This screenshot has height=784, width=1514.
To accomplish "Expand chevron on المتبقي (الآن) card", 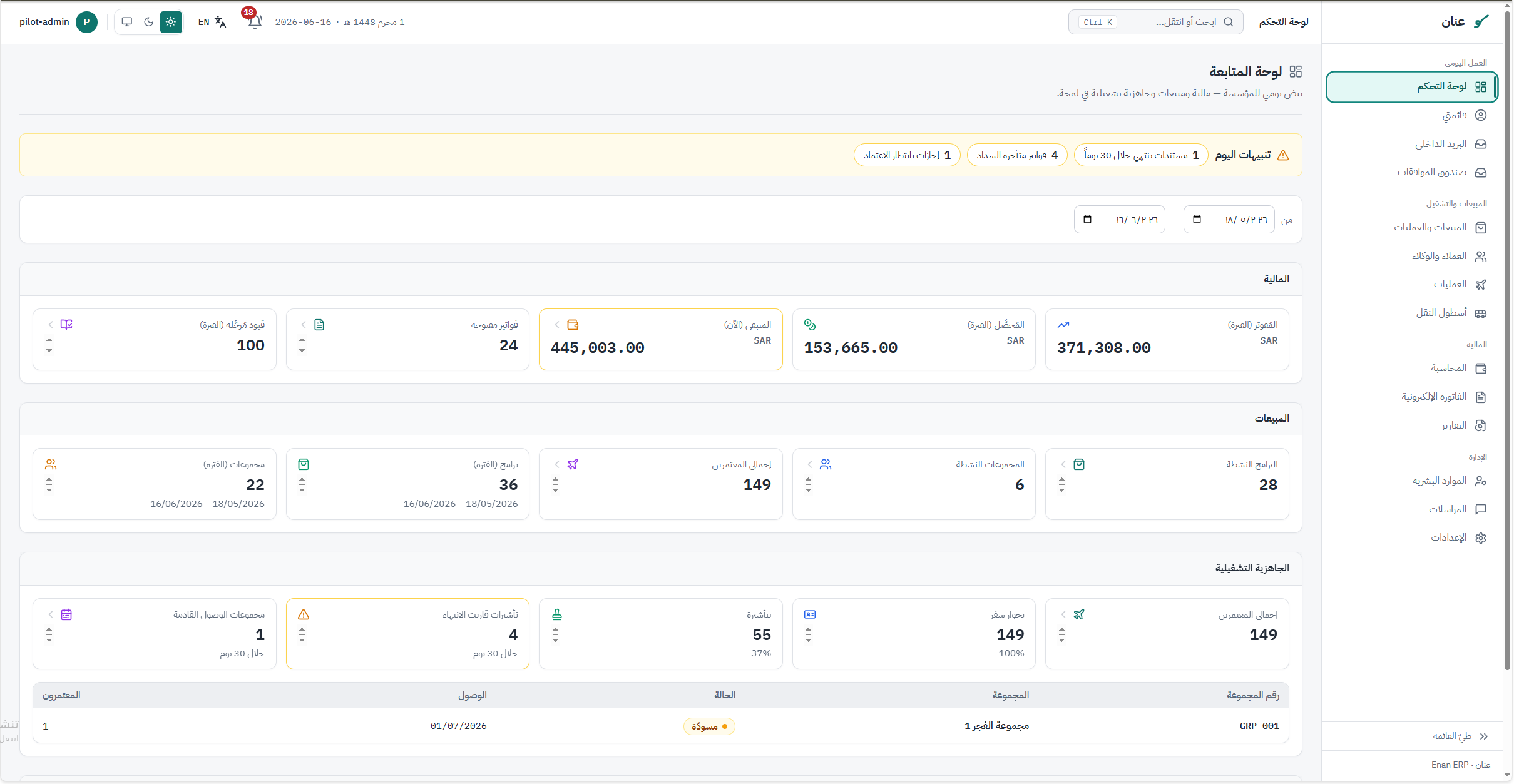I will point(557,325).
